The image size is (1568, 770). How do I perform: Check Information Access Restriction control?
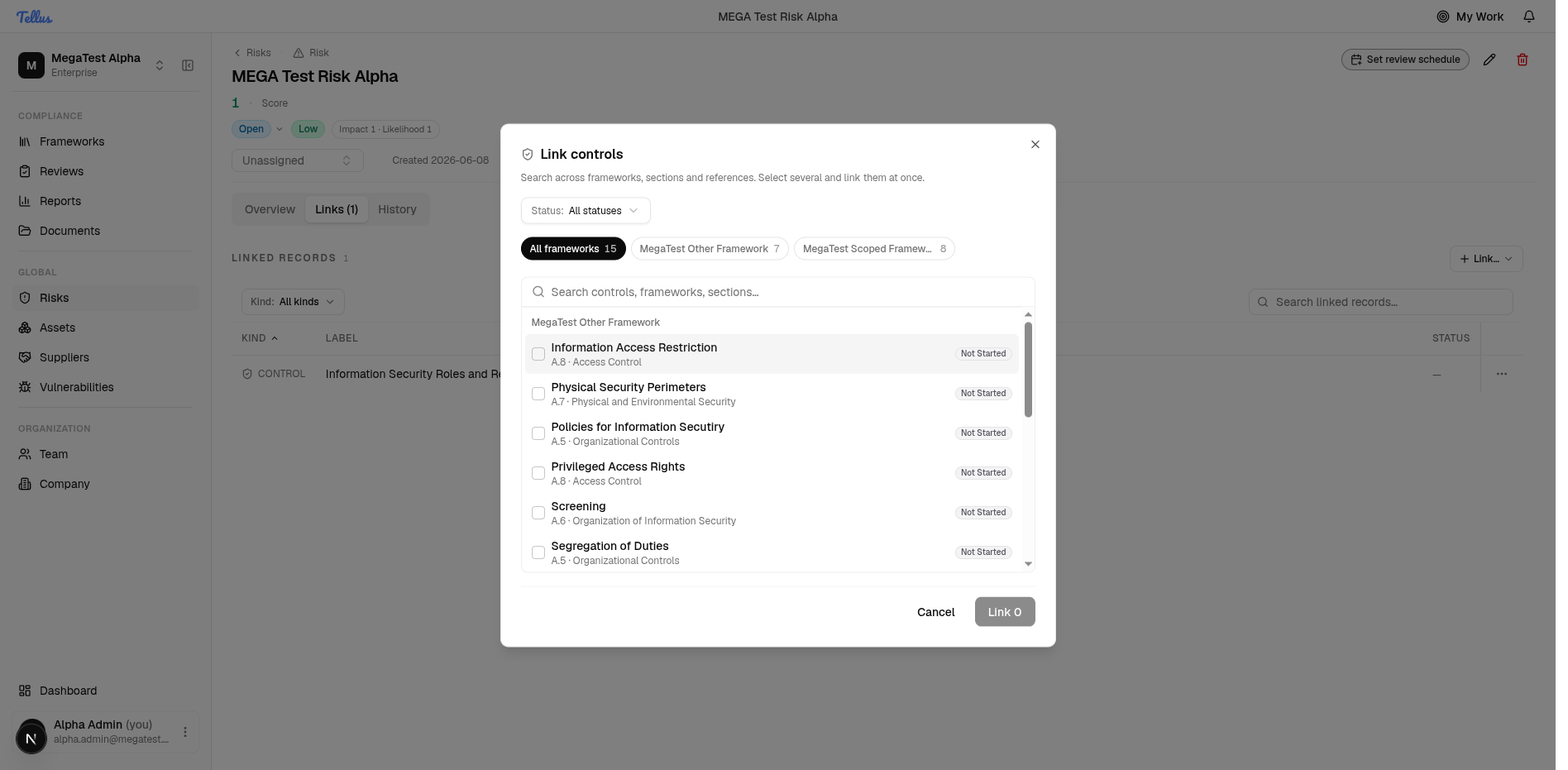click(x=538, y=354)
